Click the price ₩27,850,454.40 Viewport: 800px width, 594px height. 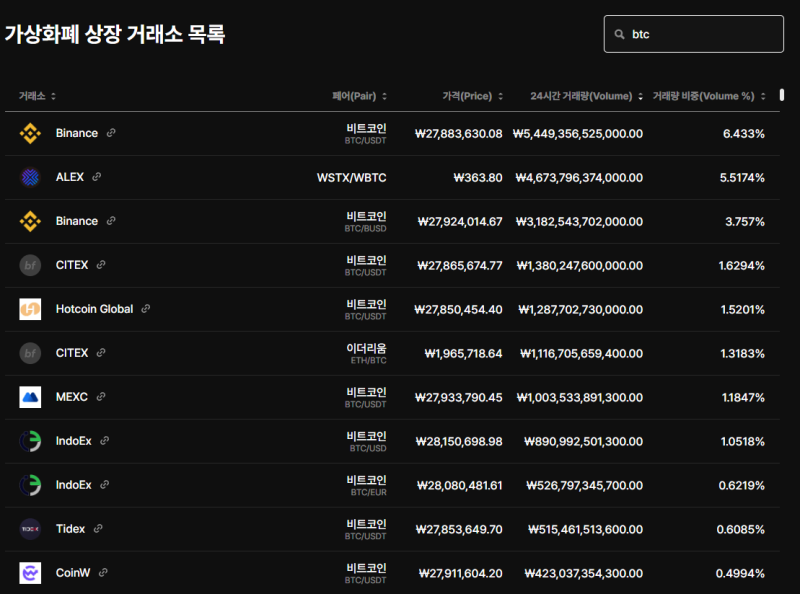coord(459,309)
